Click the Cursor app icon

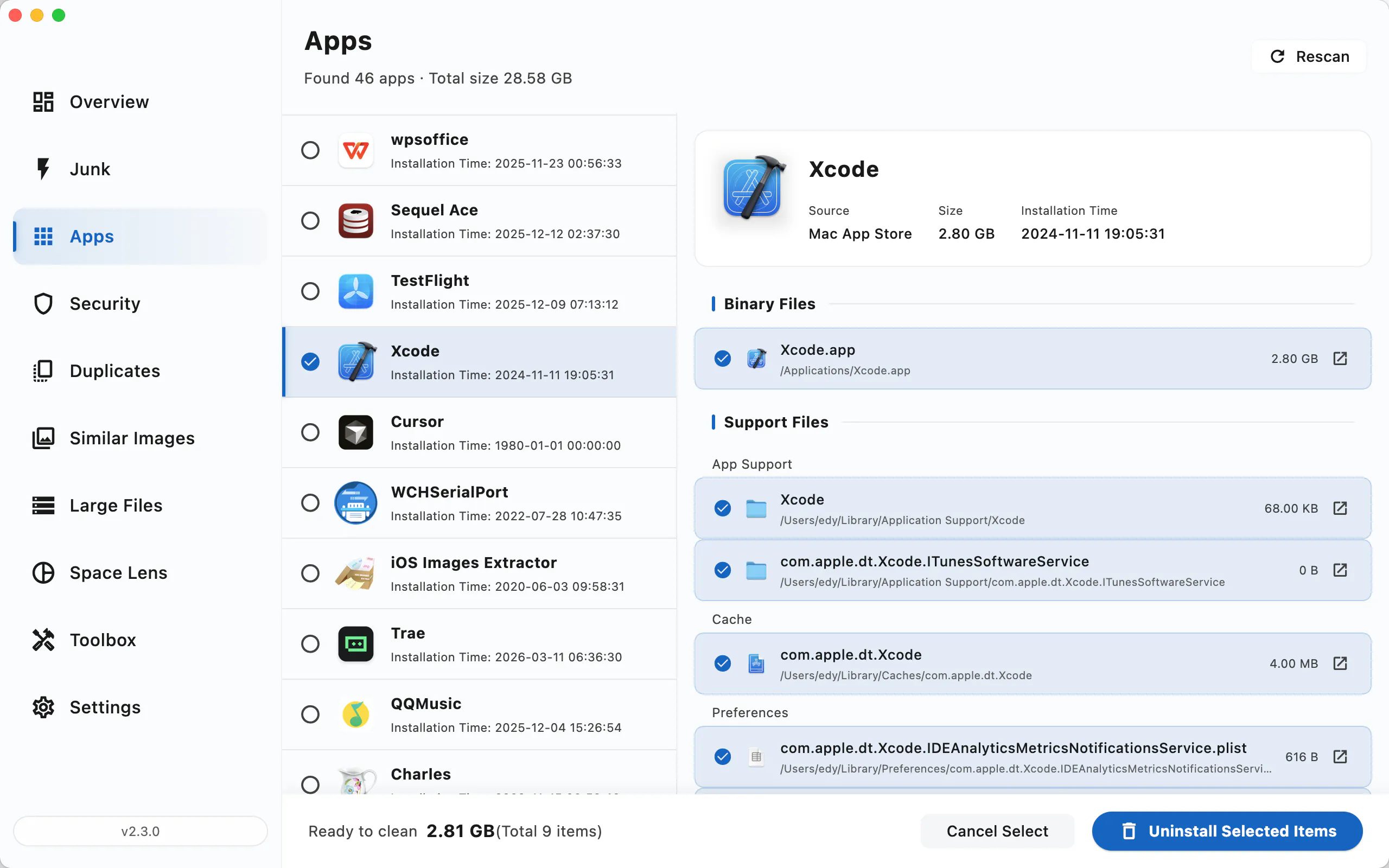pyautogui.click(x=356, y=432)
